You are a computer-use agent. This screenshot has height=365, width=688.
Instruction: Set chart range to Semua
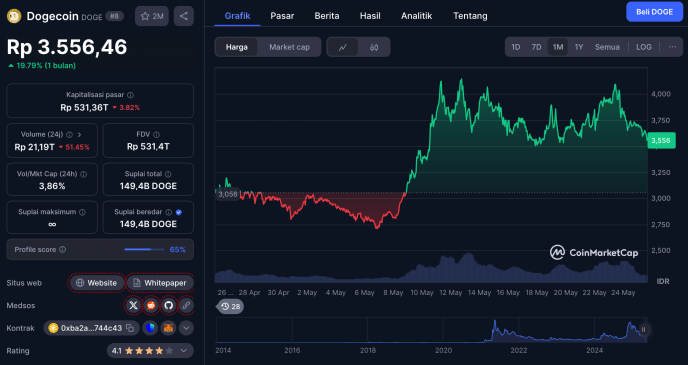point(607,47)
